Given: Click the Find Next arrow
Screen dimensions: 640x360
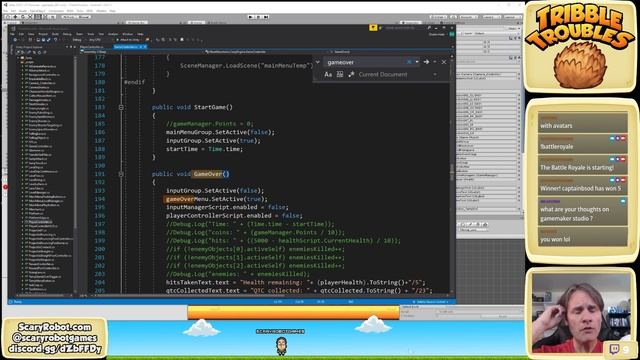Looking at the screenshot, I should pos(426,62).
